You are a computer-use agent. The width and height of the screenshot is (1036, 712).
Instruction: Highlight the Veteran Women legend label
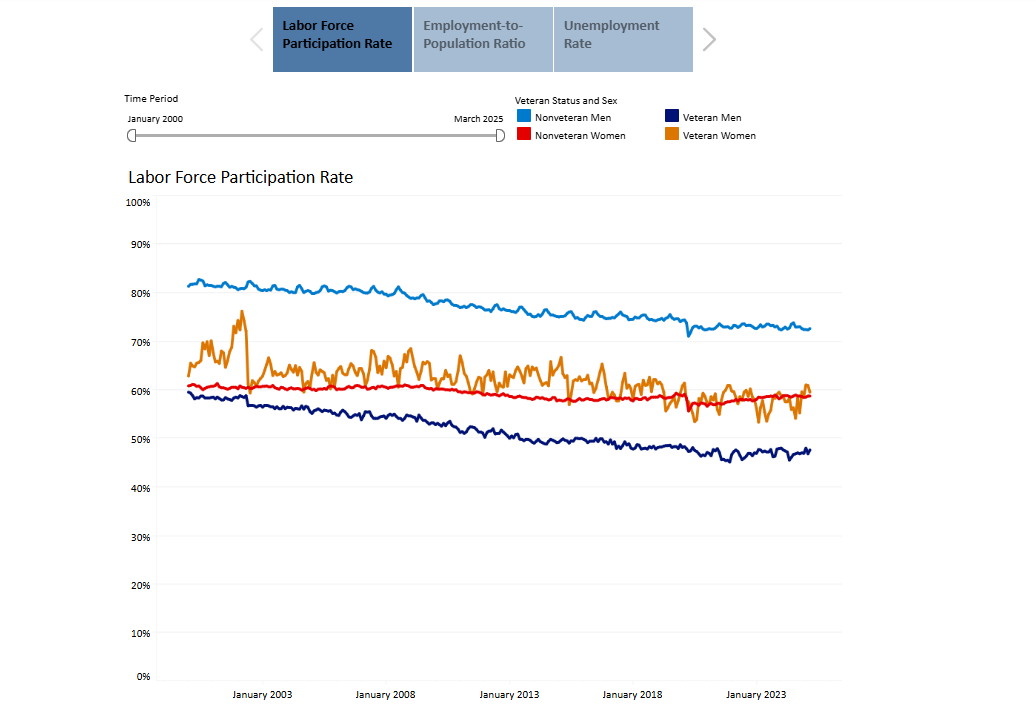coord(719,136)
